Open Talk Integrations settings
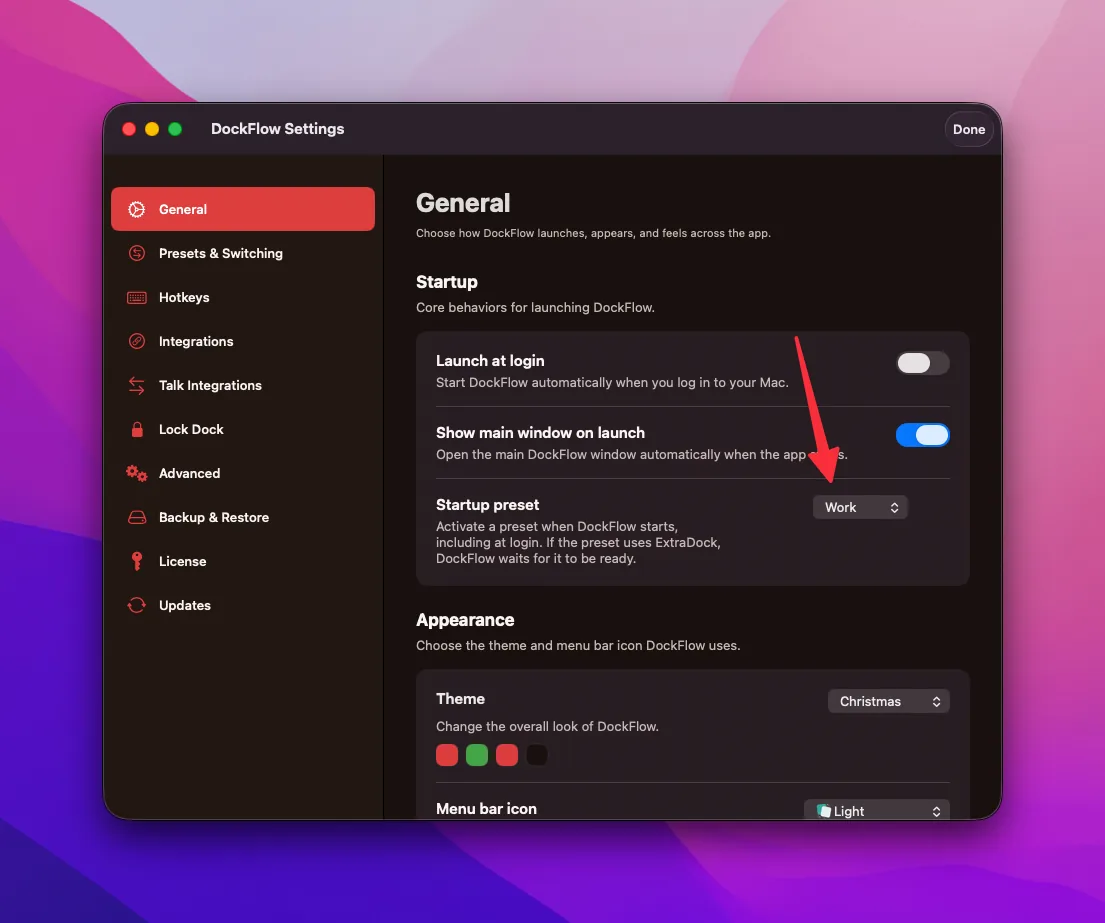This screenshot has width=1105, height=923. [x=242, y=385]
